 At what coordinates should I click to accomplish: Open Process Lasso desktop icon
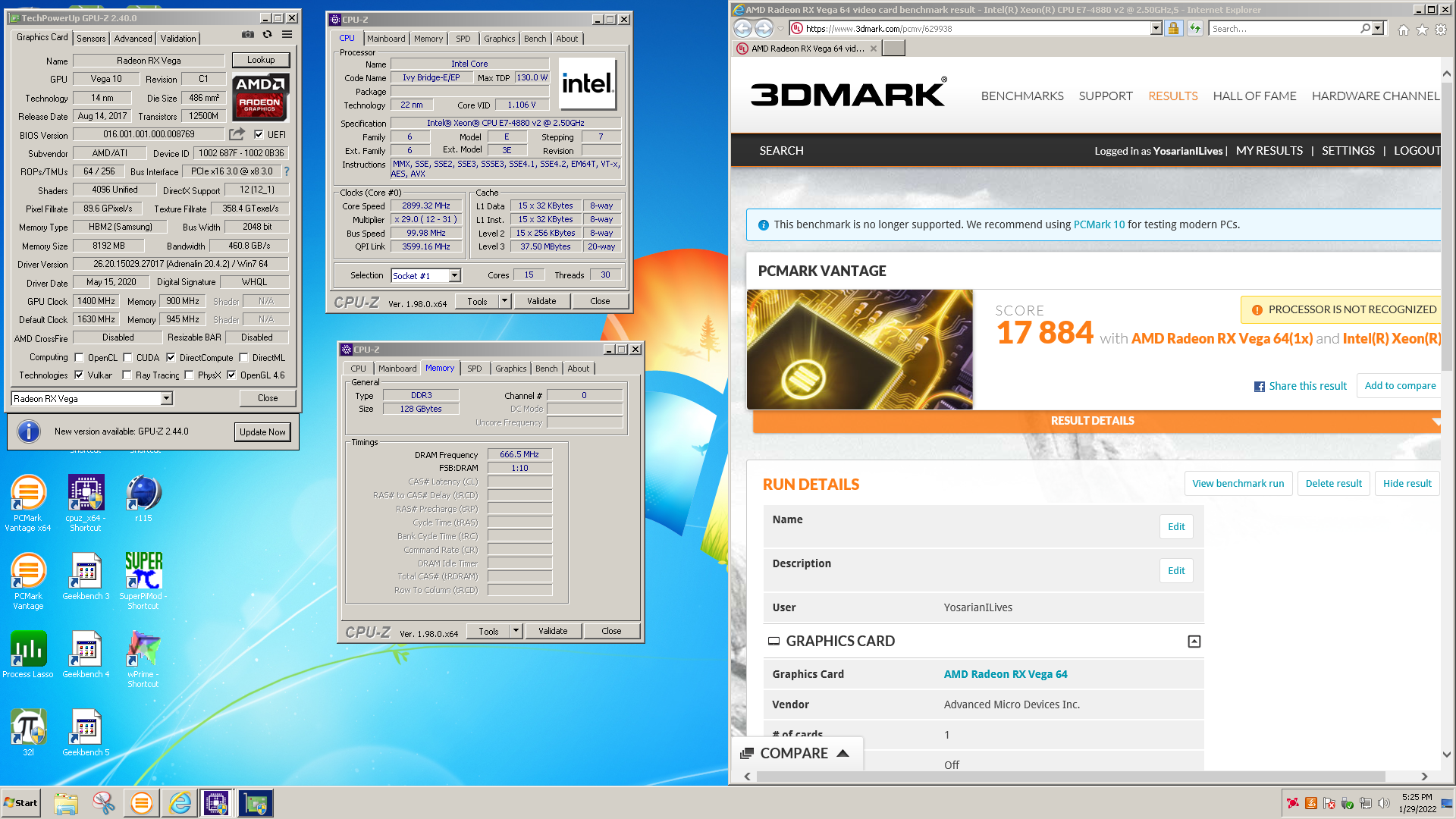pos(28,654)
